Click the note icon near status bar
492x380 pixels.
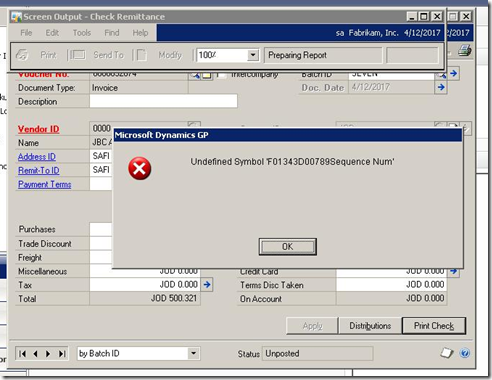pos(446,353)
